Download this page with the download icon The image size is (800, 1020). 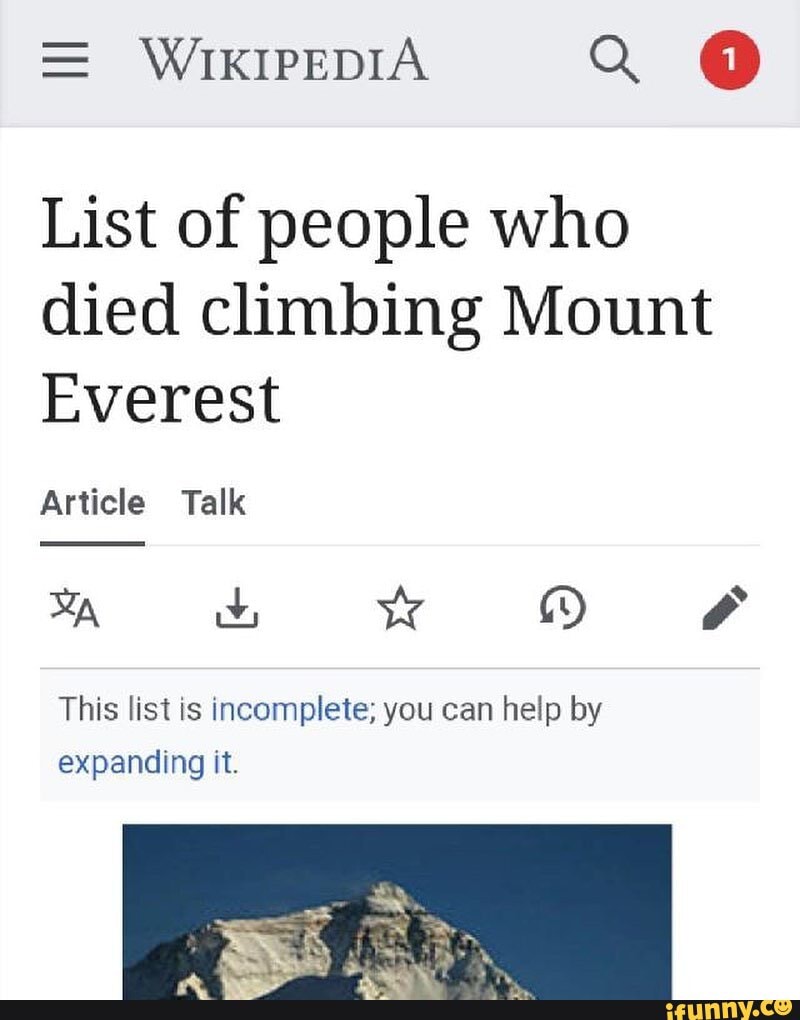(x=237, y=607)
